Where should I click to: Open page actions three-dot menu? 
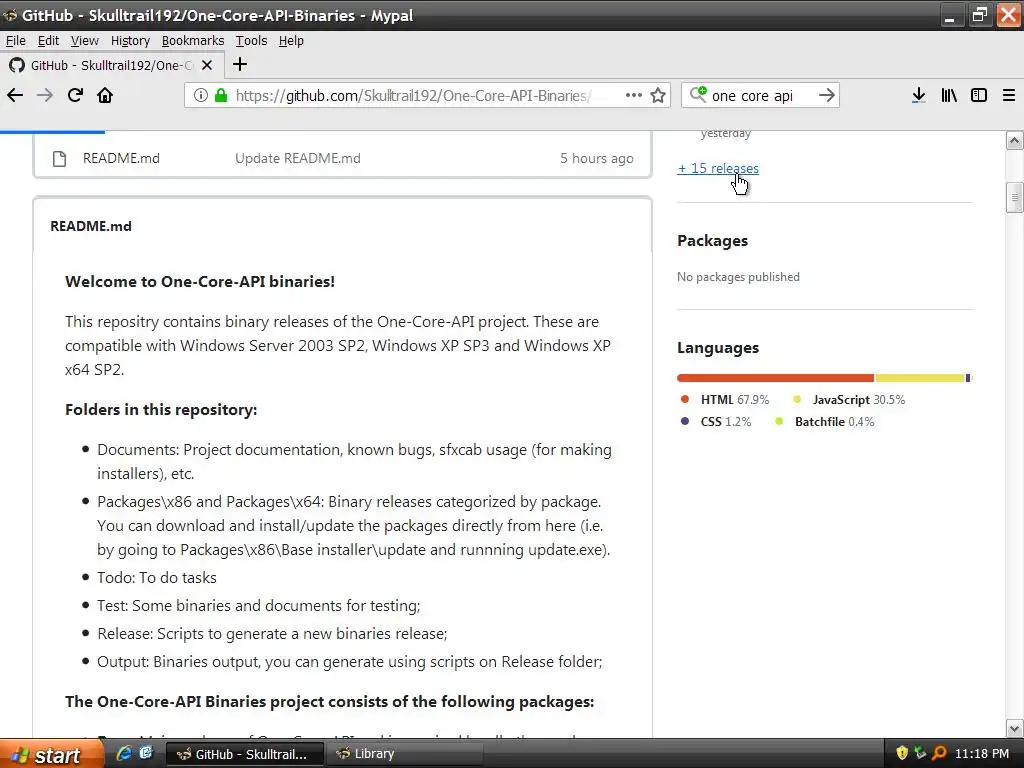(x=633, y=95)
